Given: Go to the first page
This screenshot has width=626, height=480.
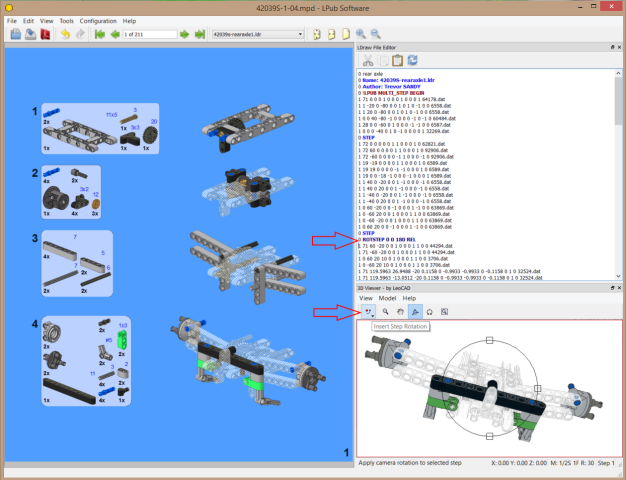Looking at the screenshot, I should click(x=99, y=34).
